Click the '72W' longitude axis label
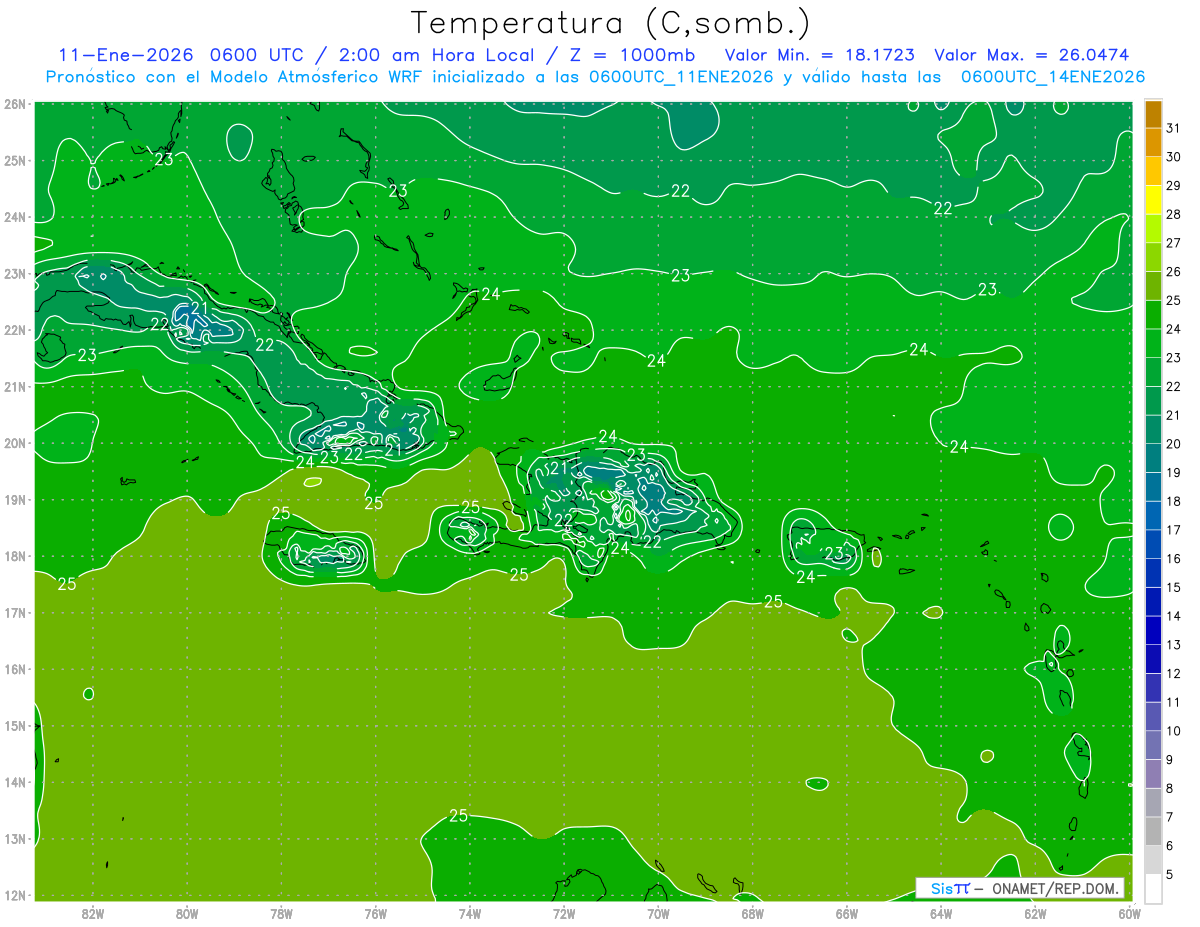This screenshot has height=927, width=1200. (564, 913)
